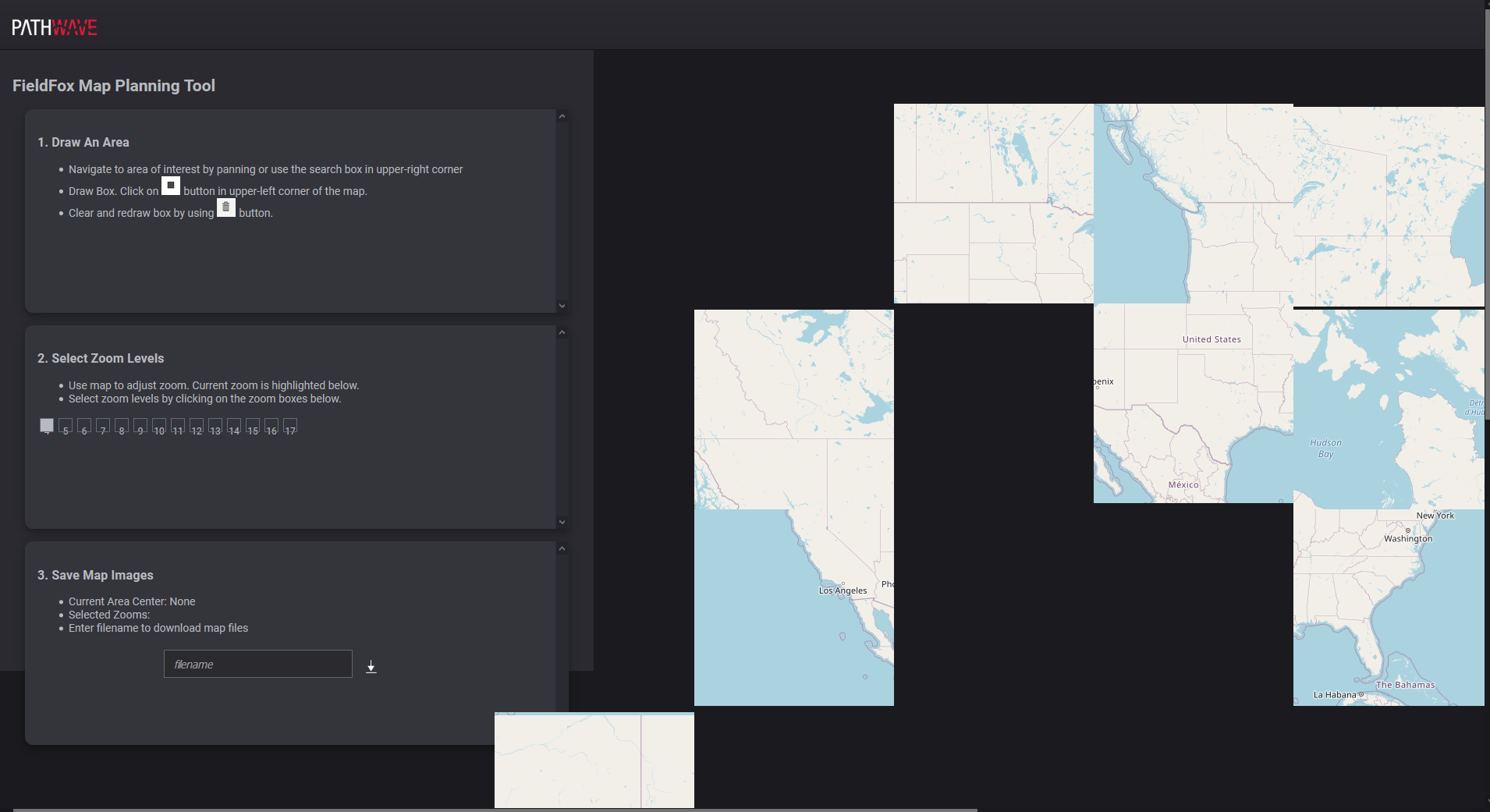1490x812 pixels.
Task: Toggle zoom level 9 box
Action: 140,427
